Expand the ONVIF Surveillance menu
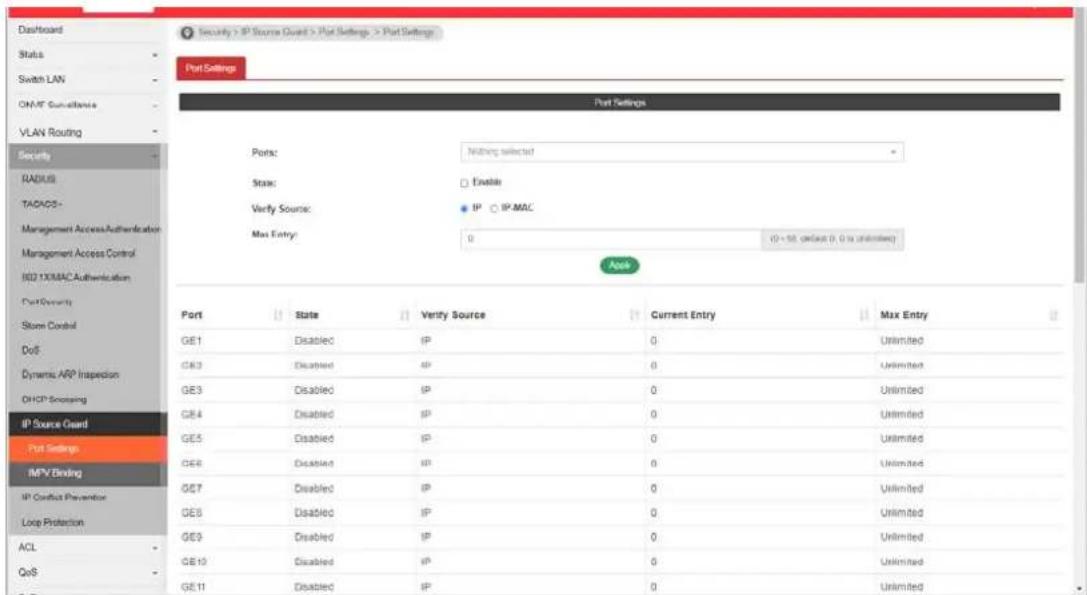Image resolution: width=1087 pixels, height=595 pixels. point(87,105)
